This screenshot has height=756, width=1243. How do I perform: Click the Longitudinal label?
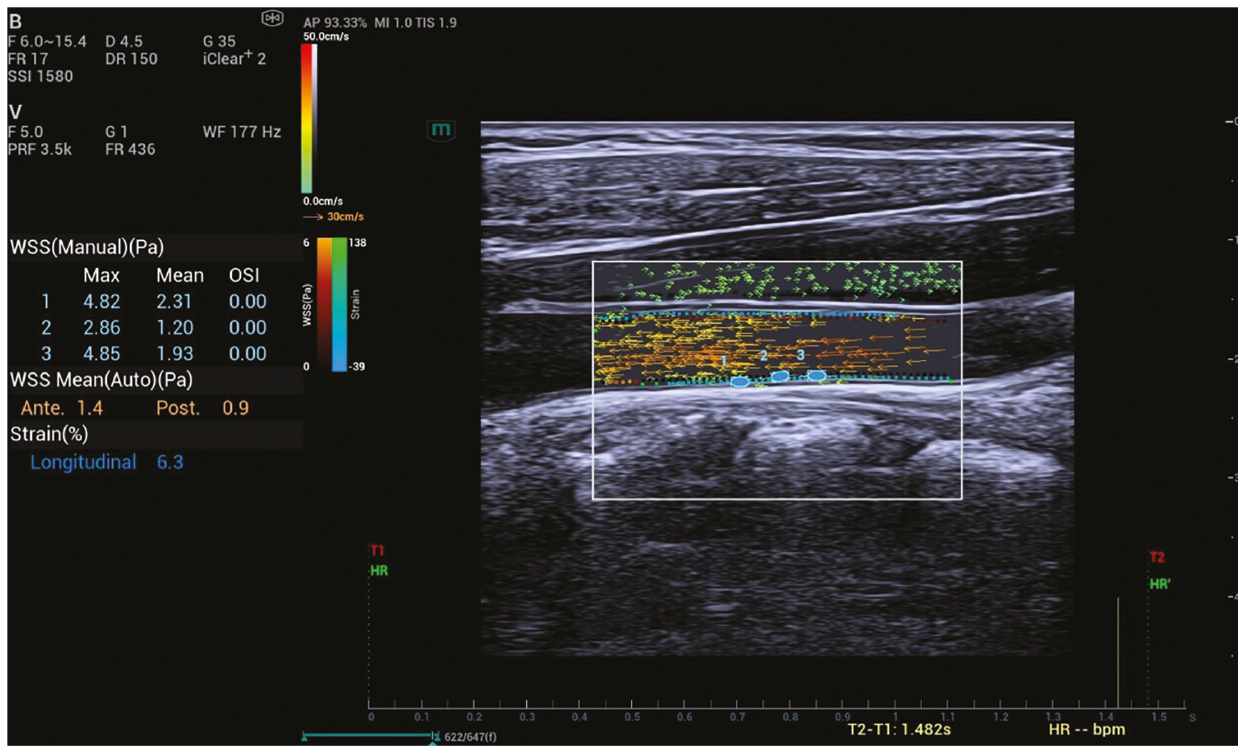(x=83, y=462)
